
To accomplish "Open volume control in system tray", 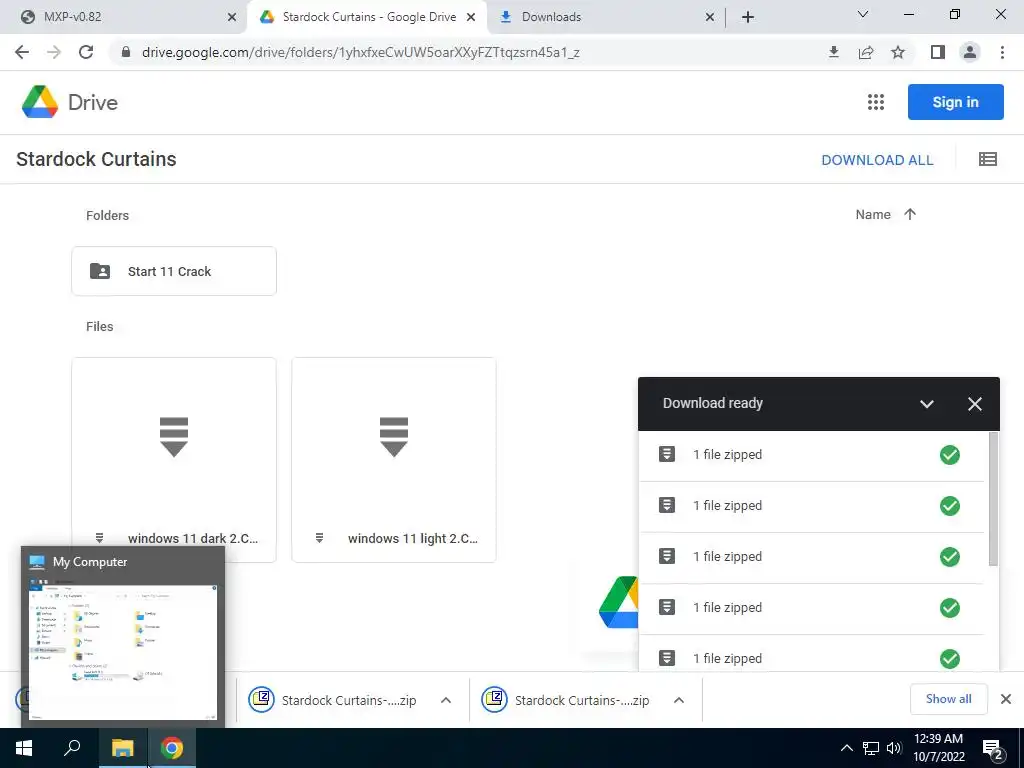I will (x=894, y=748).
